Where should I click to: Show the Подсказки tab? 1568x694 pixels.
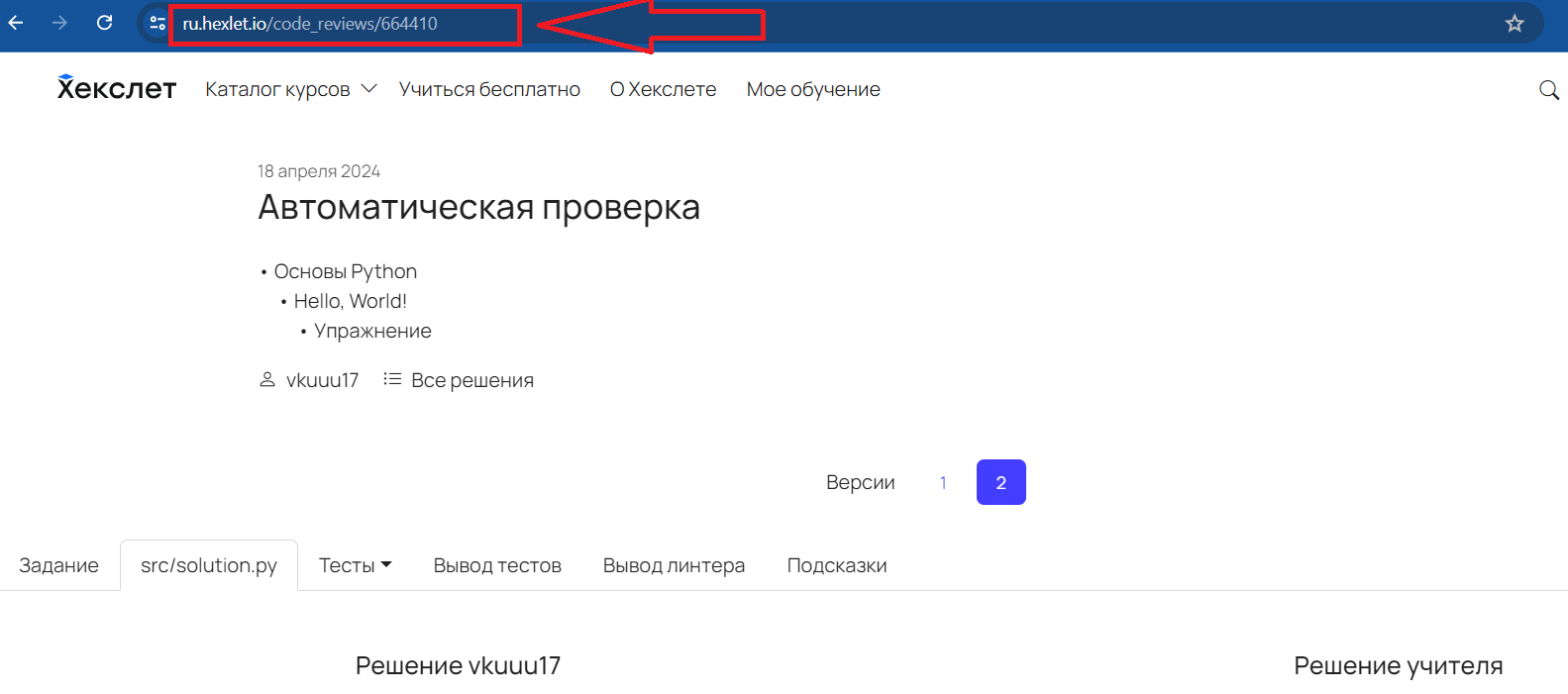[836, 565]
